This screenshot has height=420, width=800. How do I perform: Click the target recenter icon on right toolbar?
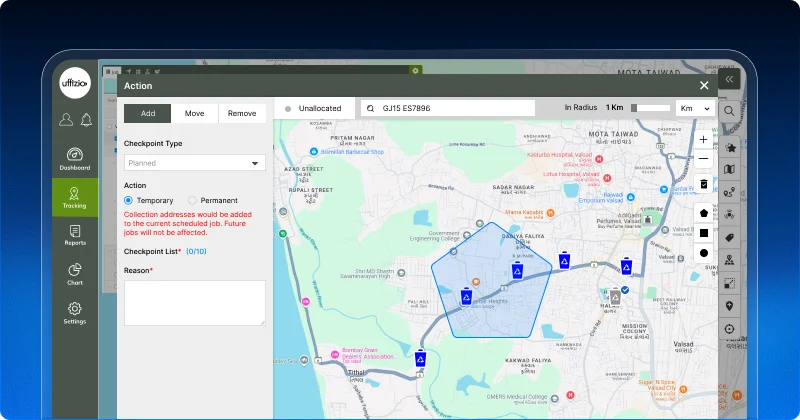point(730,329)
